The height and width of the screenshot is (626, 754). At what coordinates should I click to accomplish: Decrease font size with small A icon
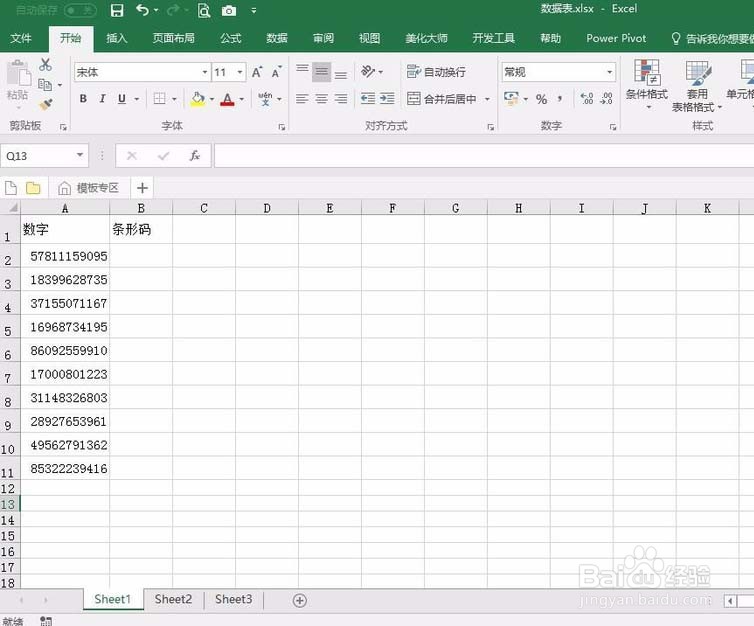[276, 72]
